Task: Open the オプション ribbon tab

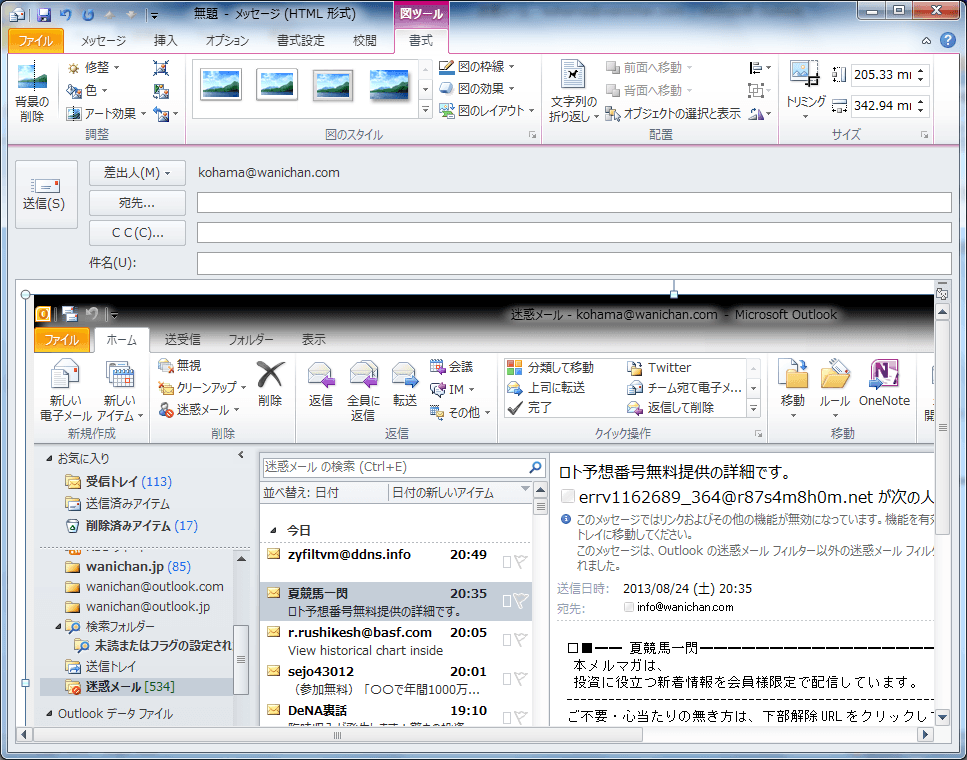Action: [227, 41]
